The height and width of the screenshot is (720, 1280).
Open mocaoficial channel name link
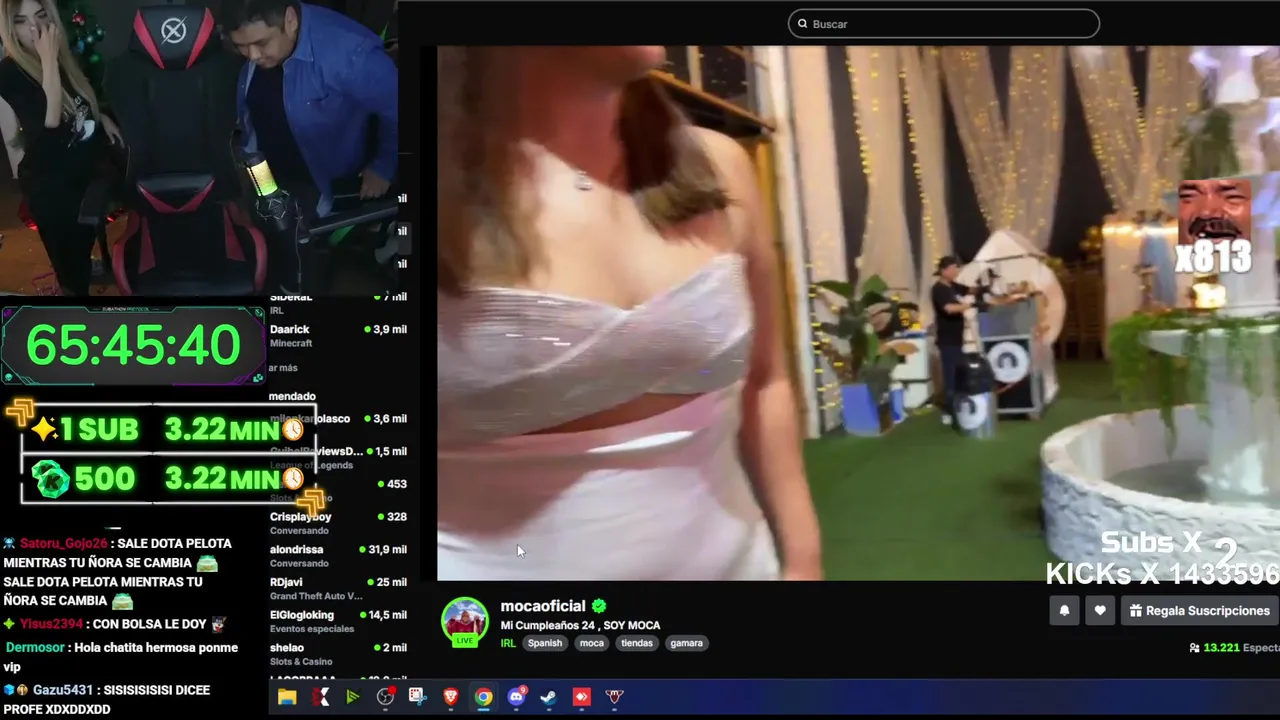[x=543, y=606]
